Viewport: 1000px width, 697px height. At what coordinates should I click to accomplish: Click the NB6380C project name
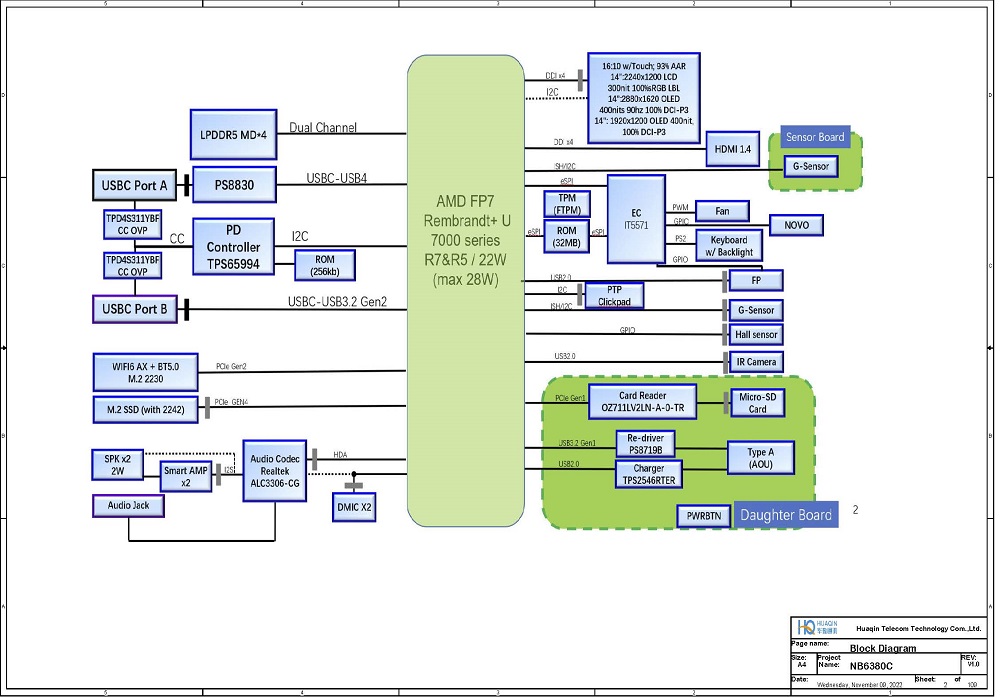[871, 666]
